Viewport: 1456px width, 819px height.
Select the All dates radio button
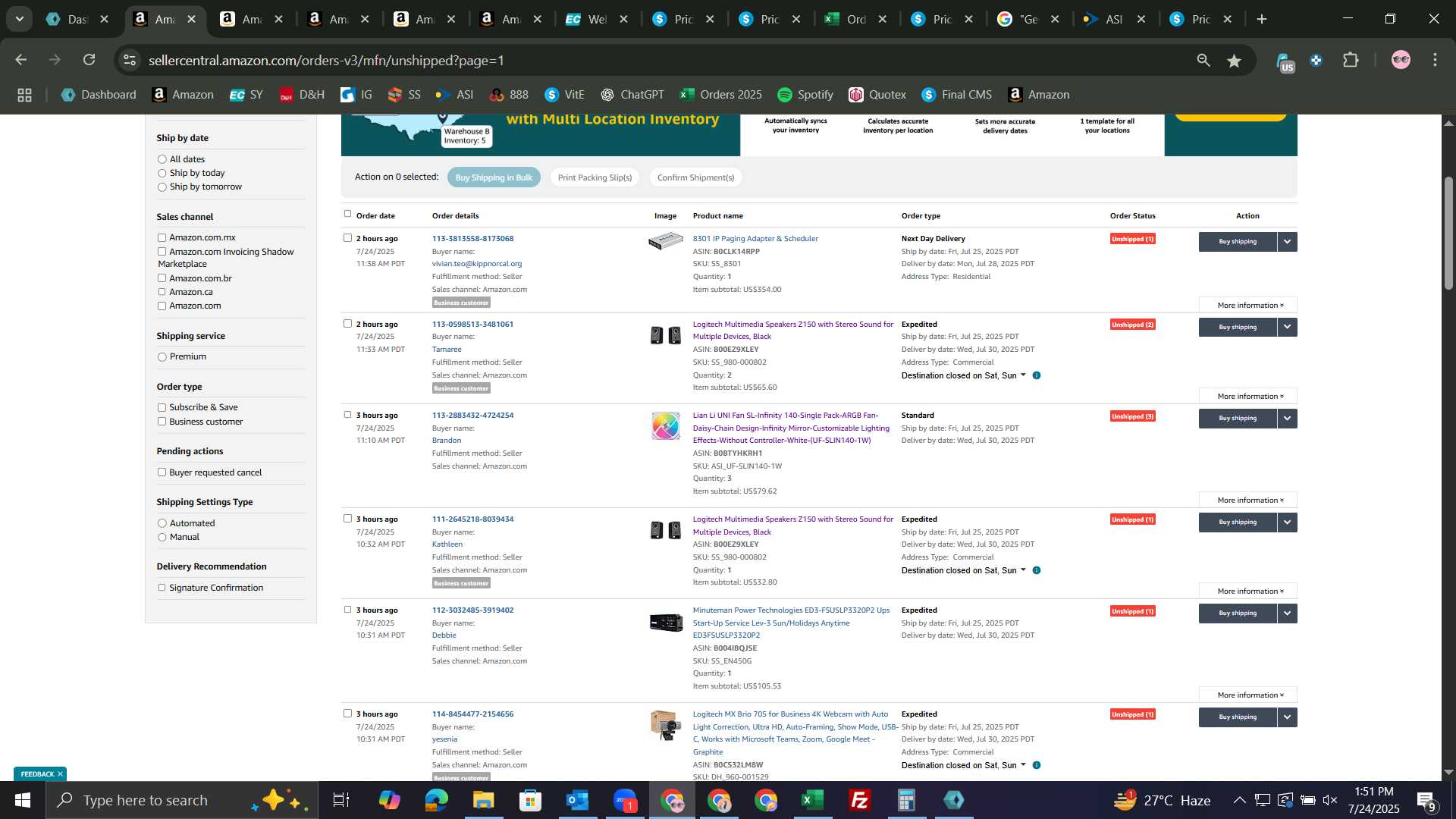click(162, 159)
